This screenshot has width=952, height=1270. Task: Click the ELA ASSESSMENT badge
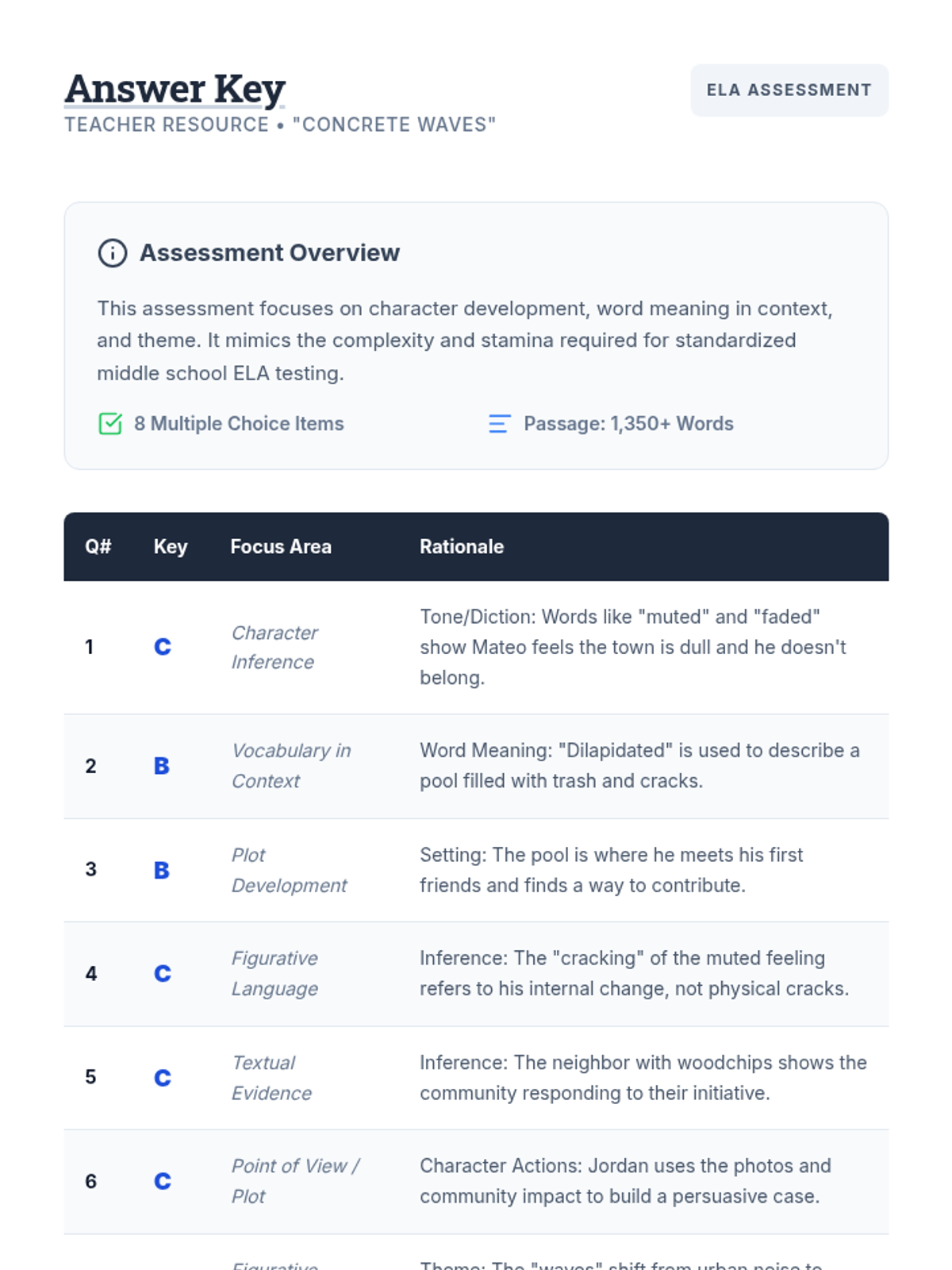click(789, 90)
